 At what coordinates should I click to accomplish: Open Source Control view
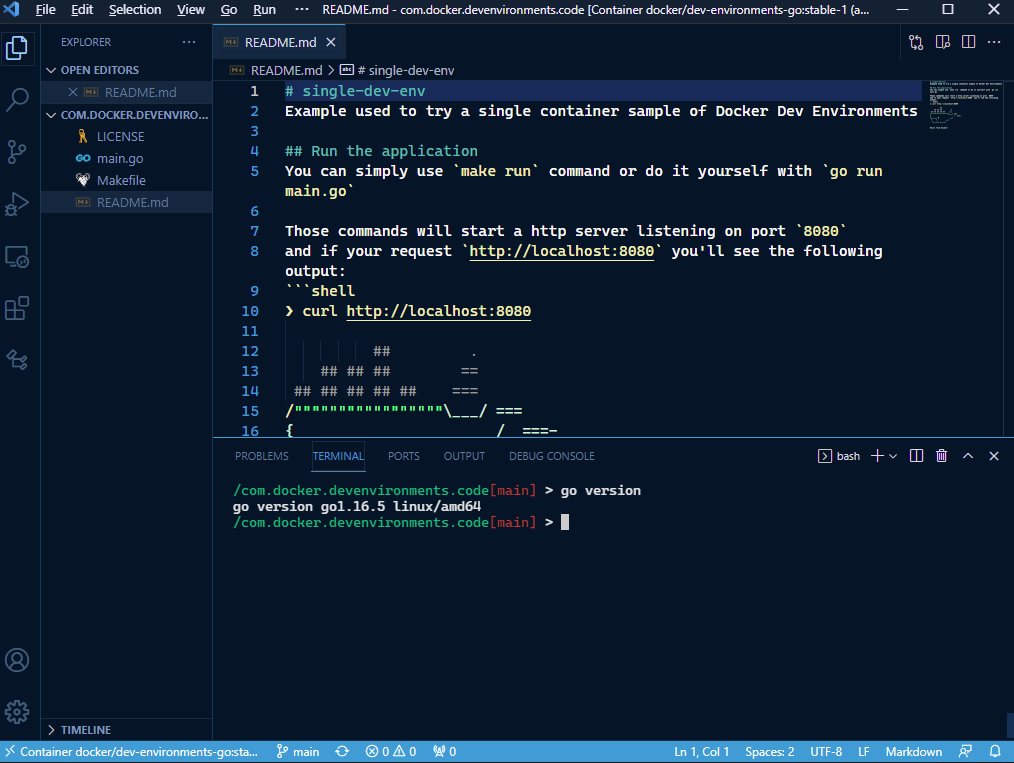tap(17, 152)
